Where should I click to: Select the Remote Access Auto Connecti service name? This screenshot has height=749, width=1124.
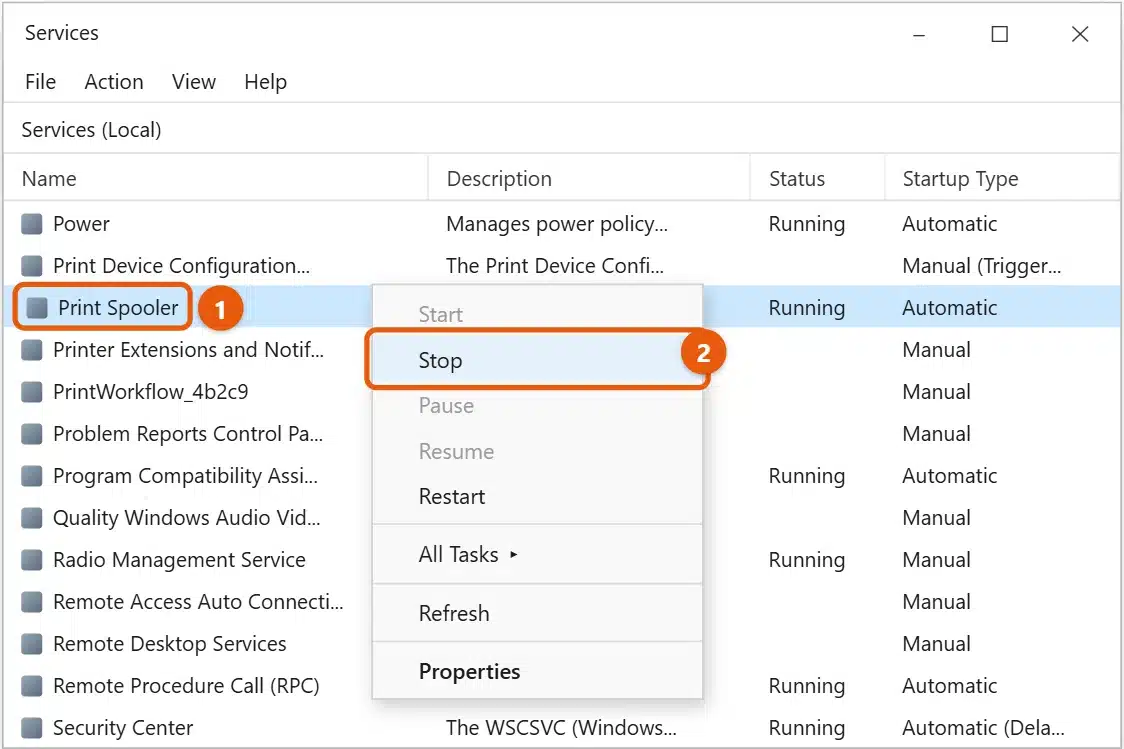(198, 602)
